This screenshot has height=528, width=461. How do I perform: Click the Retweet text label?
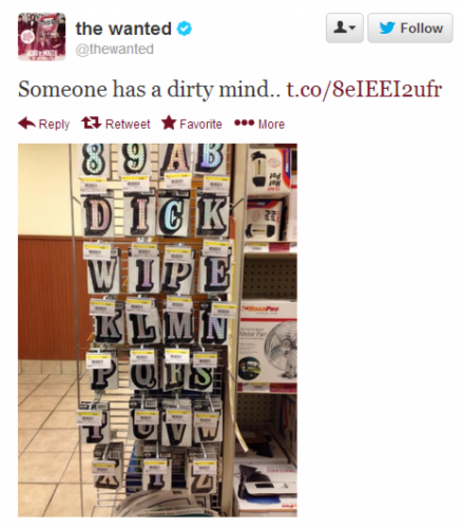(128, 124)
